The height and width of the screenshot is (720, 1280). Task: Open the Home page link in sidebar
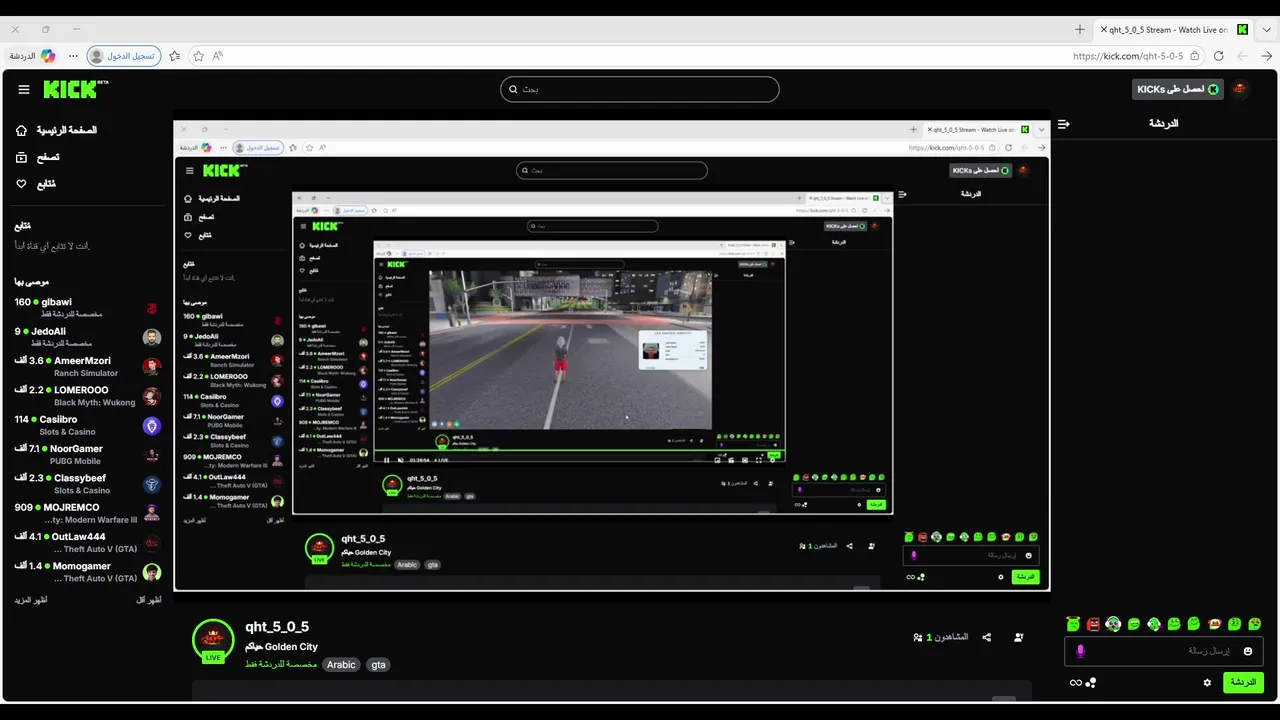tap(56, 130)
